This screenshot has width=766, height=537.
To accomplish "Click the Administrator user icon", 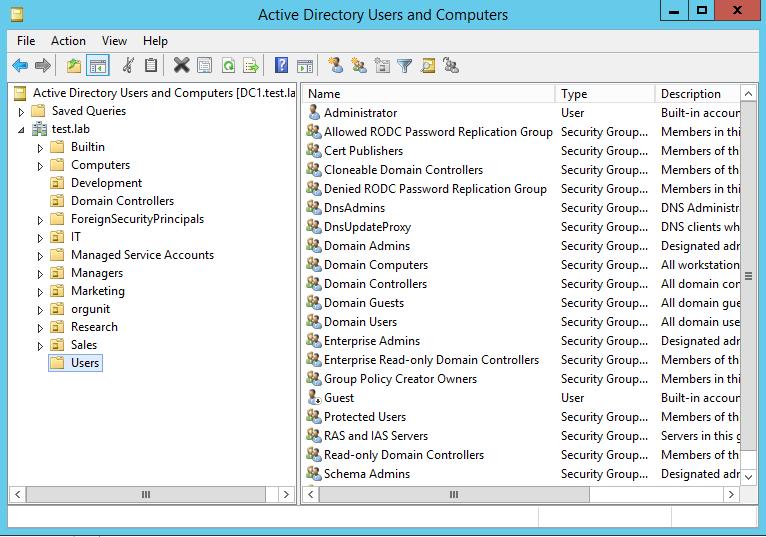I will [x=314, y=112].
